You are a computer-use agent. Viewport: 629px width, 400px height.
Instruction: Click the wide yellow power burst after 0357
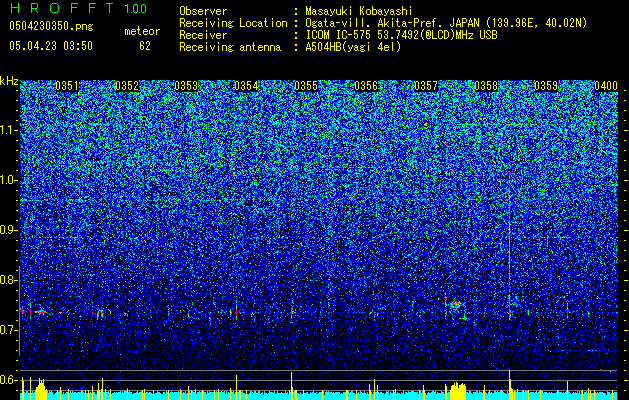point(457,391)
